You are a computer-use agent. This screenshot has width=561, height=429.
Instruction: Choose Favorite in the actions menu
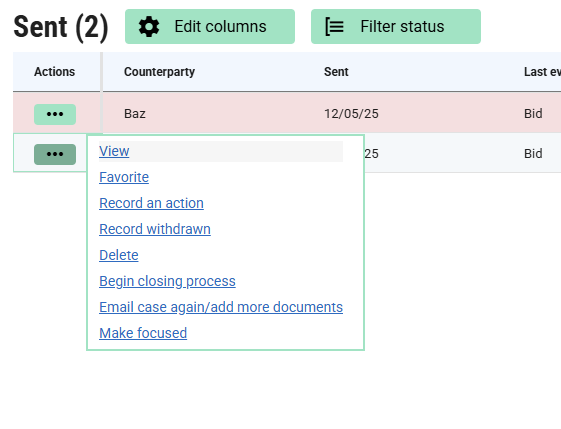(x=124, y=177)
